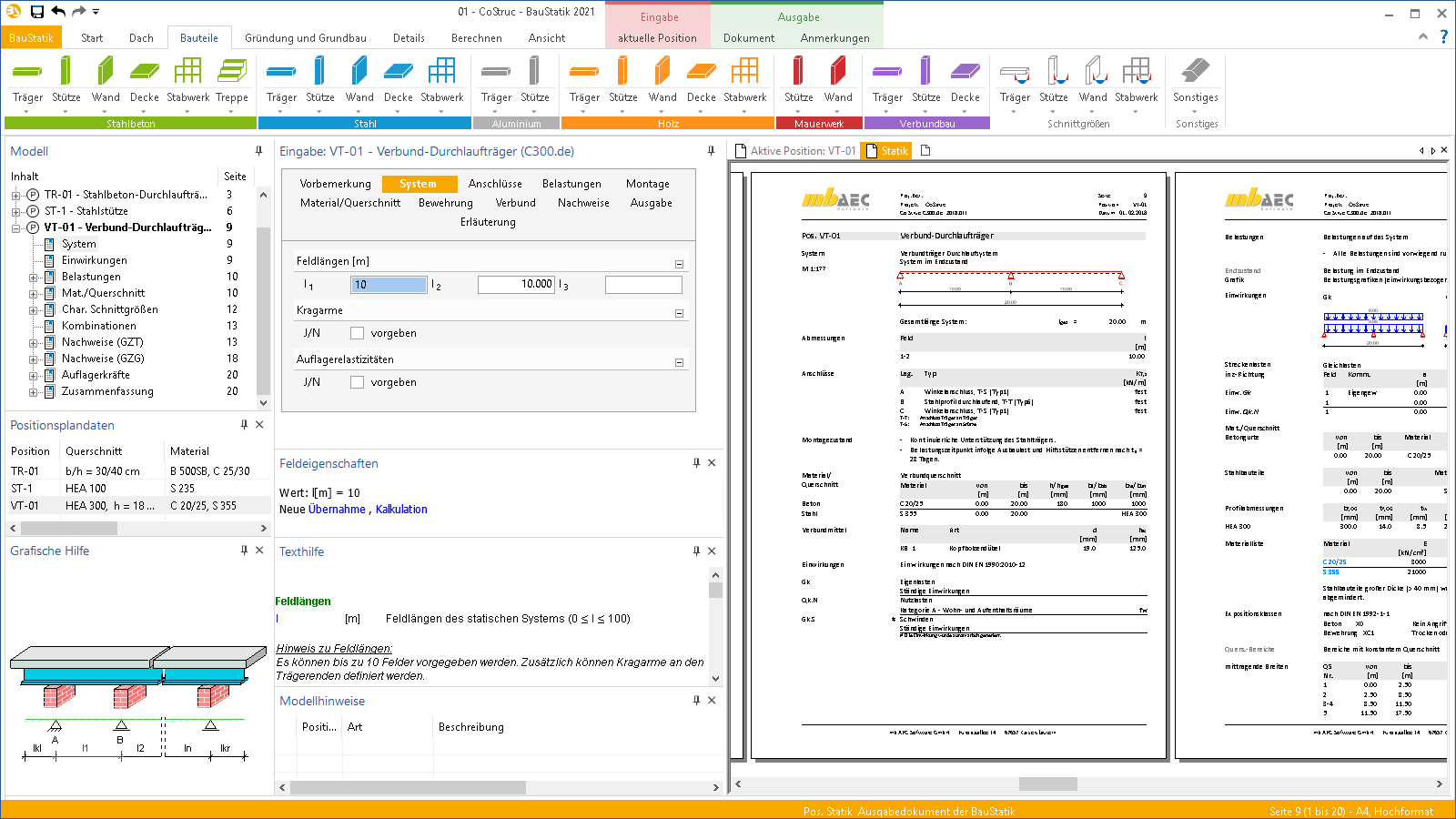
Task: Close Positionsplandaten panel
Action: tap(259, 425)
